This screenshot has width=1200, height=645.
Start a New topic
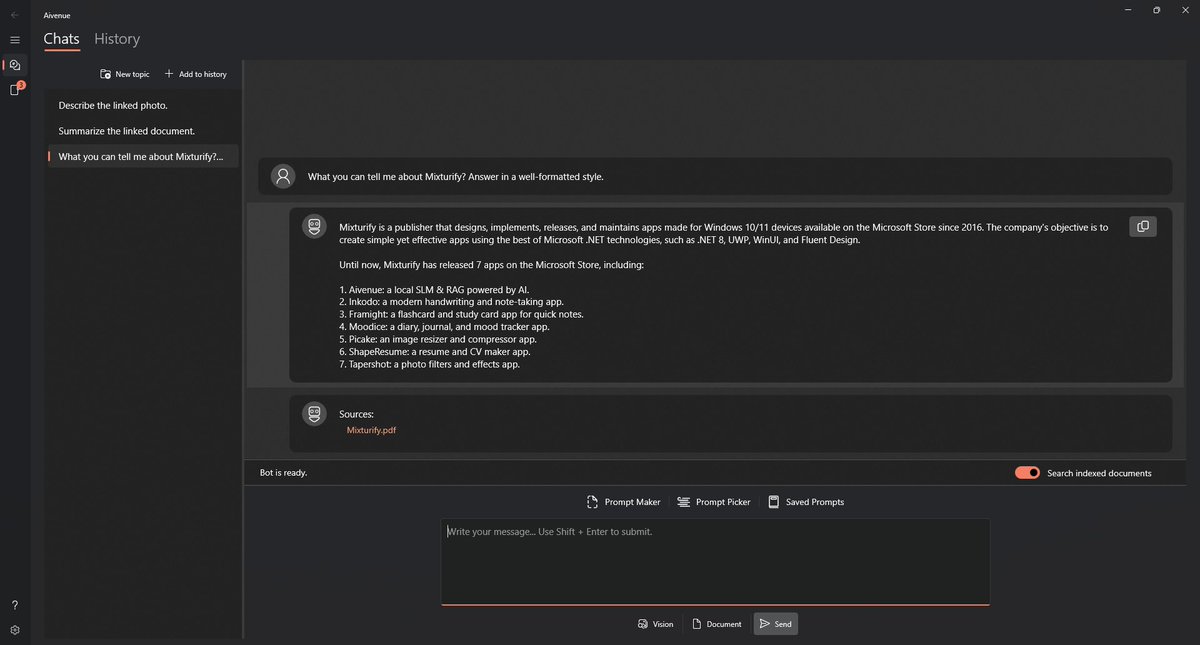point(125,74)
